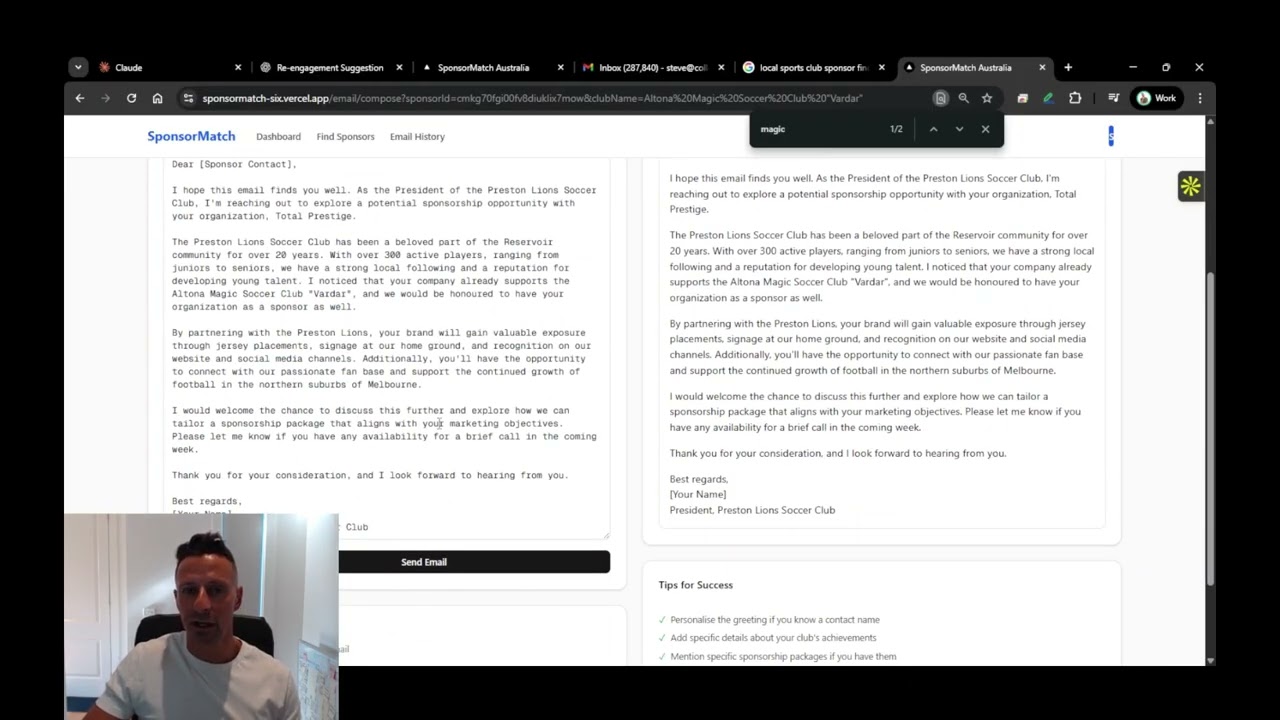
Task: Click '[Your Name]' placeholder in preview
Action: [697, 494]
